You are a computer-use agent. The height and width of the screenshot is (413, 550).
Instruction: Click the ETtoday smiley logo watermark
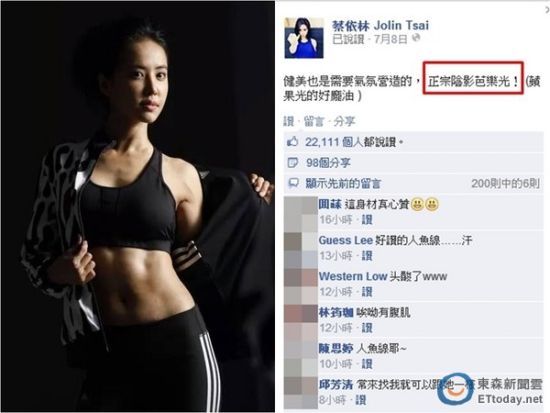click(x=455, y=389)
